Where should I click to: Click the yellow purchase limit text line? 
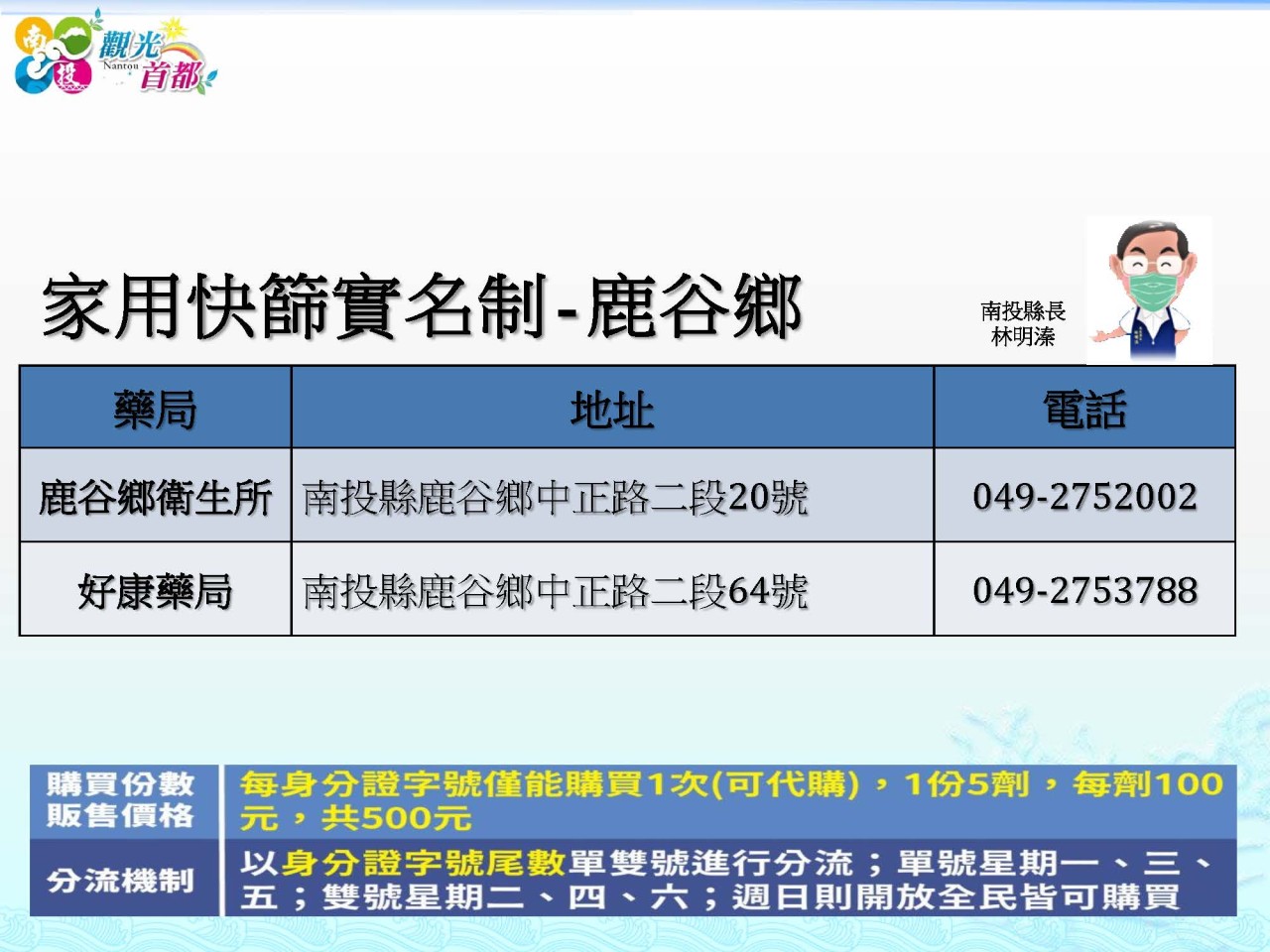click(730, 784)
